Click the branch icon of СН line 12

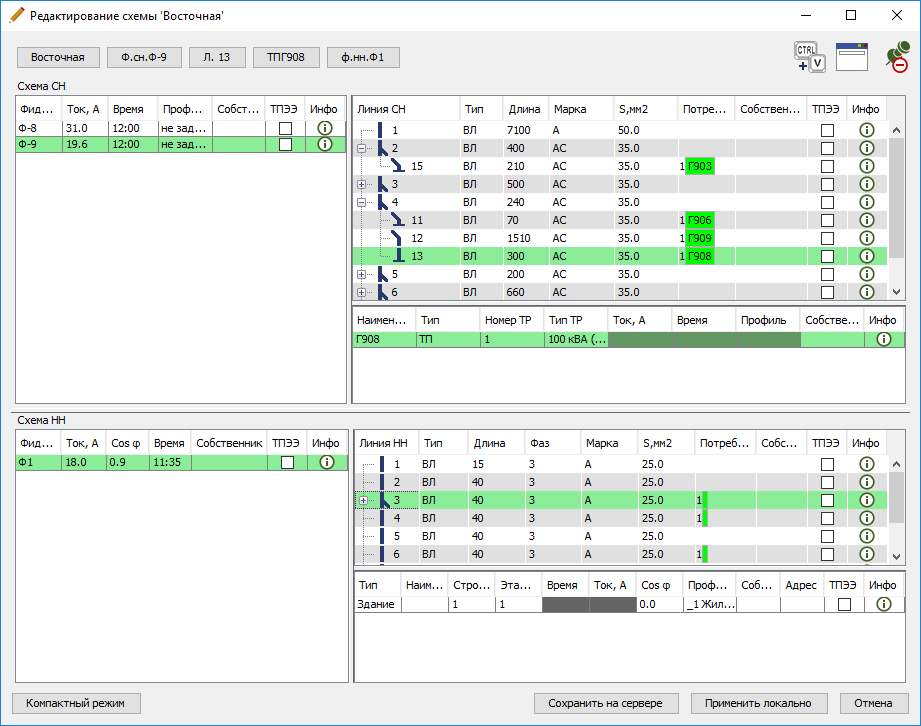coord(398,238)
